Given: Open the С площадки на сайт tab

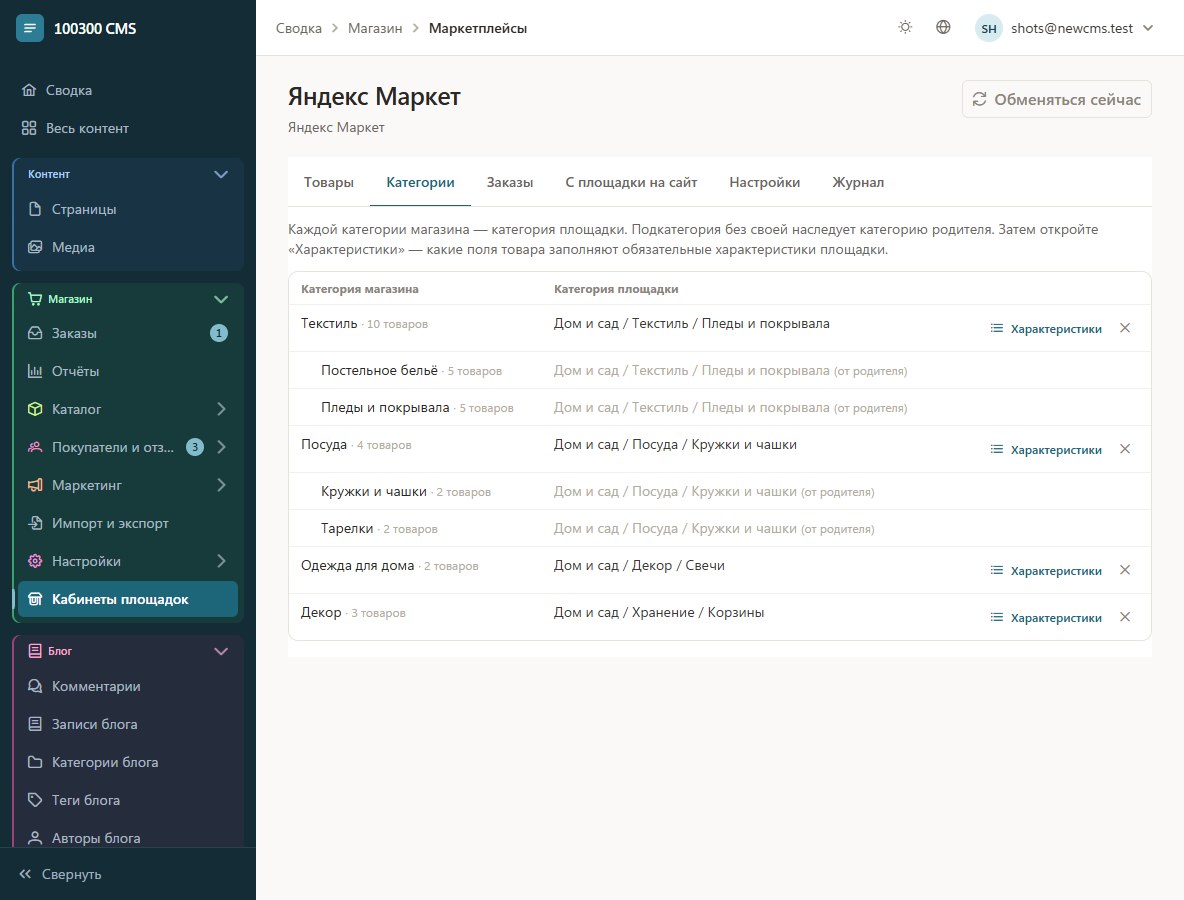Looking at the screenshot, I should click(631, 182).
